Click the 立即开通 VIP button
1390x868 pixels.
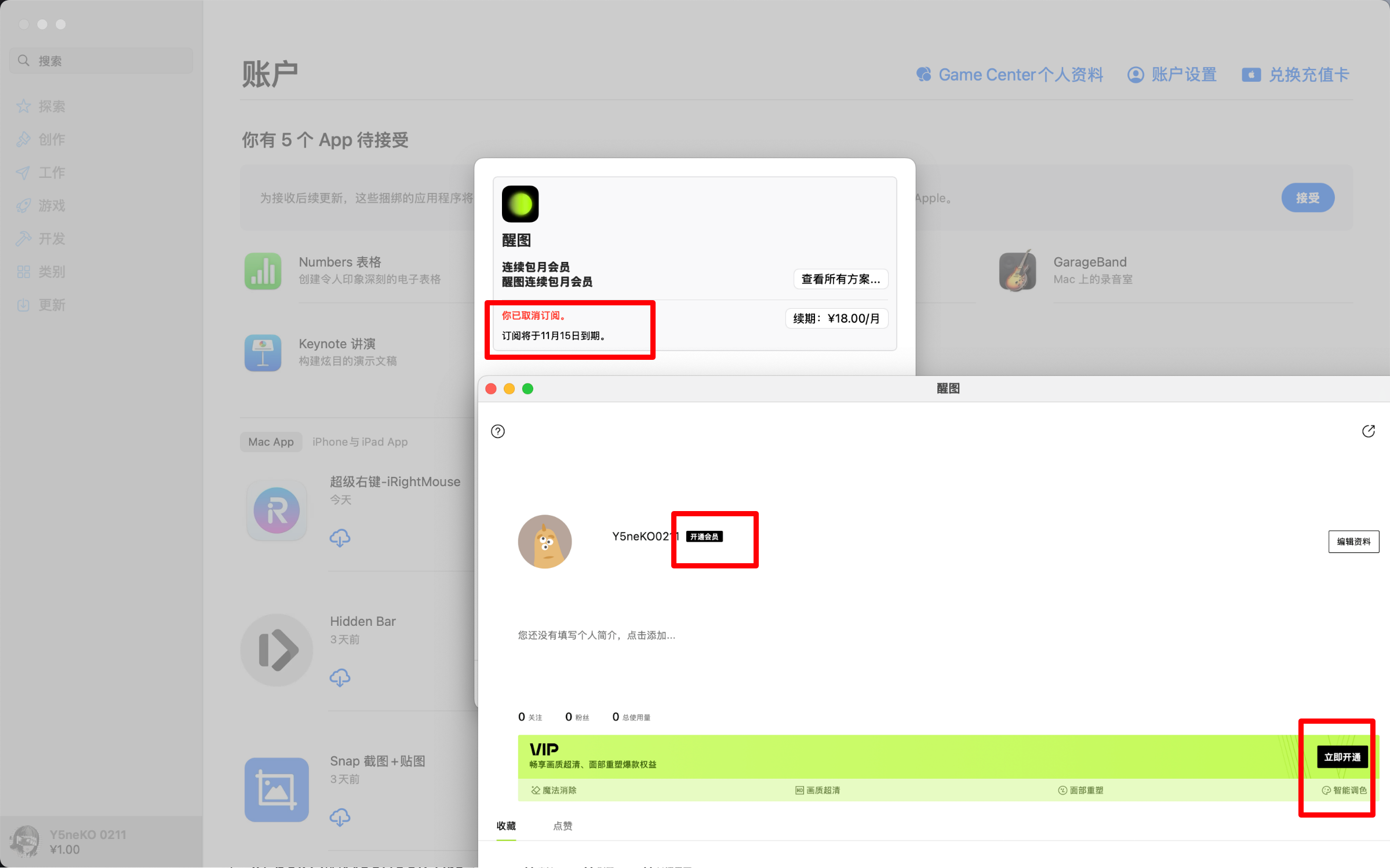(x=1341, y=757)
